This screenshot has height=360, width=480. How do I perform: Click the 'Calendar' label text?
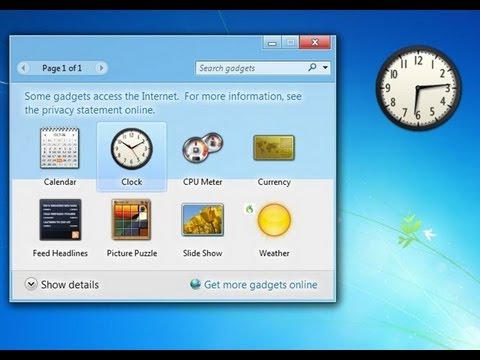pos(60,182)
